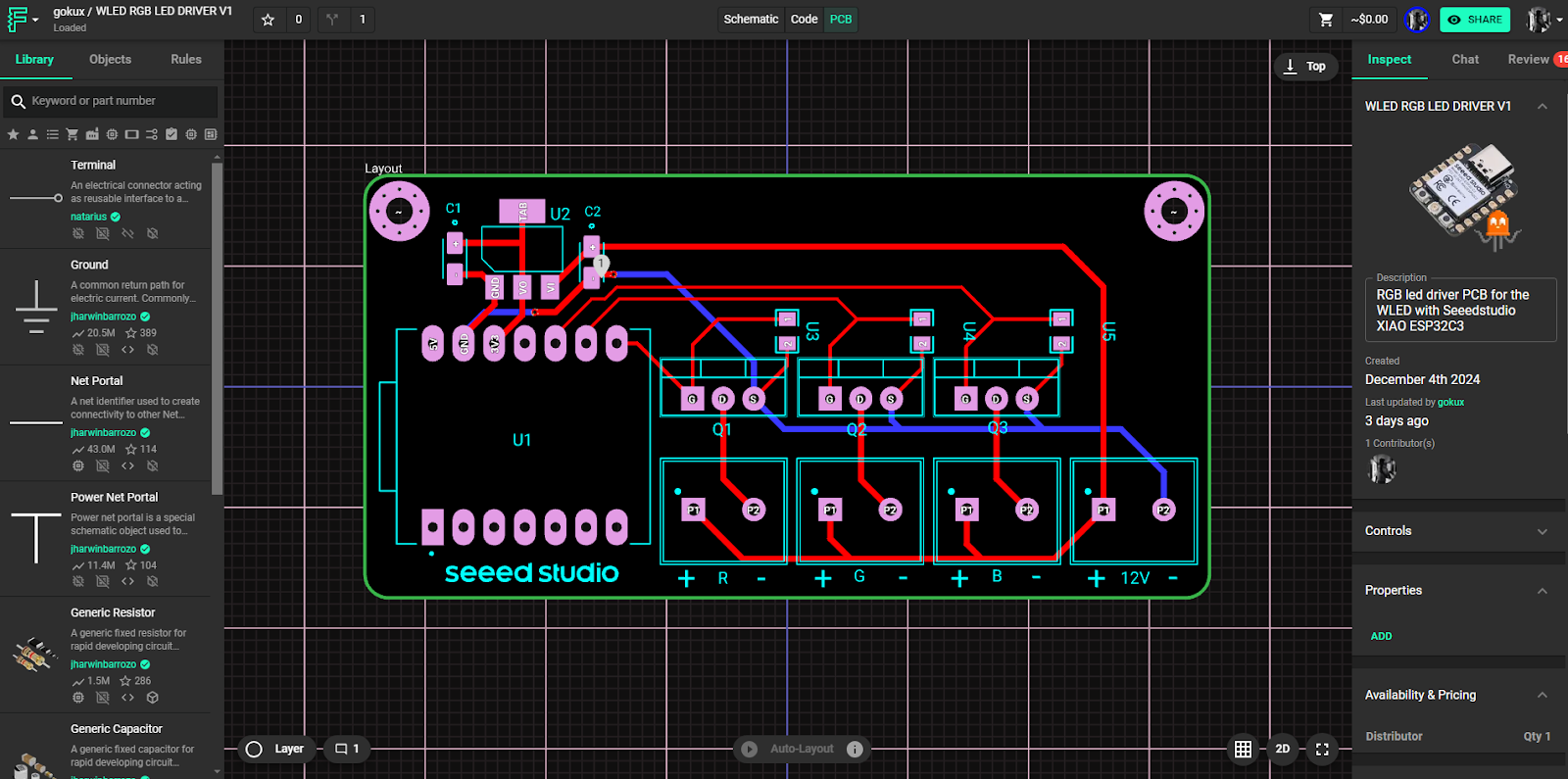Open the Flux logo main menu
This screenshot has width=1568, height=779.
pyautogui.click(x=18, y=19)
